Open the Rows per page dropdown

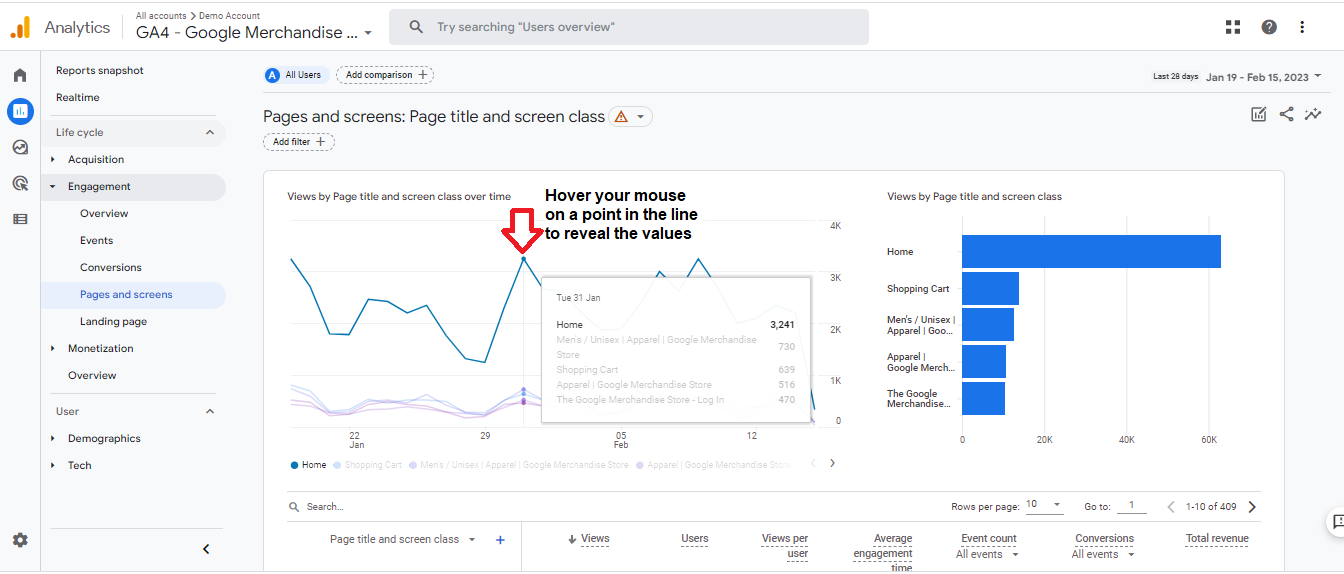click(1044, 505)
